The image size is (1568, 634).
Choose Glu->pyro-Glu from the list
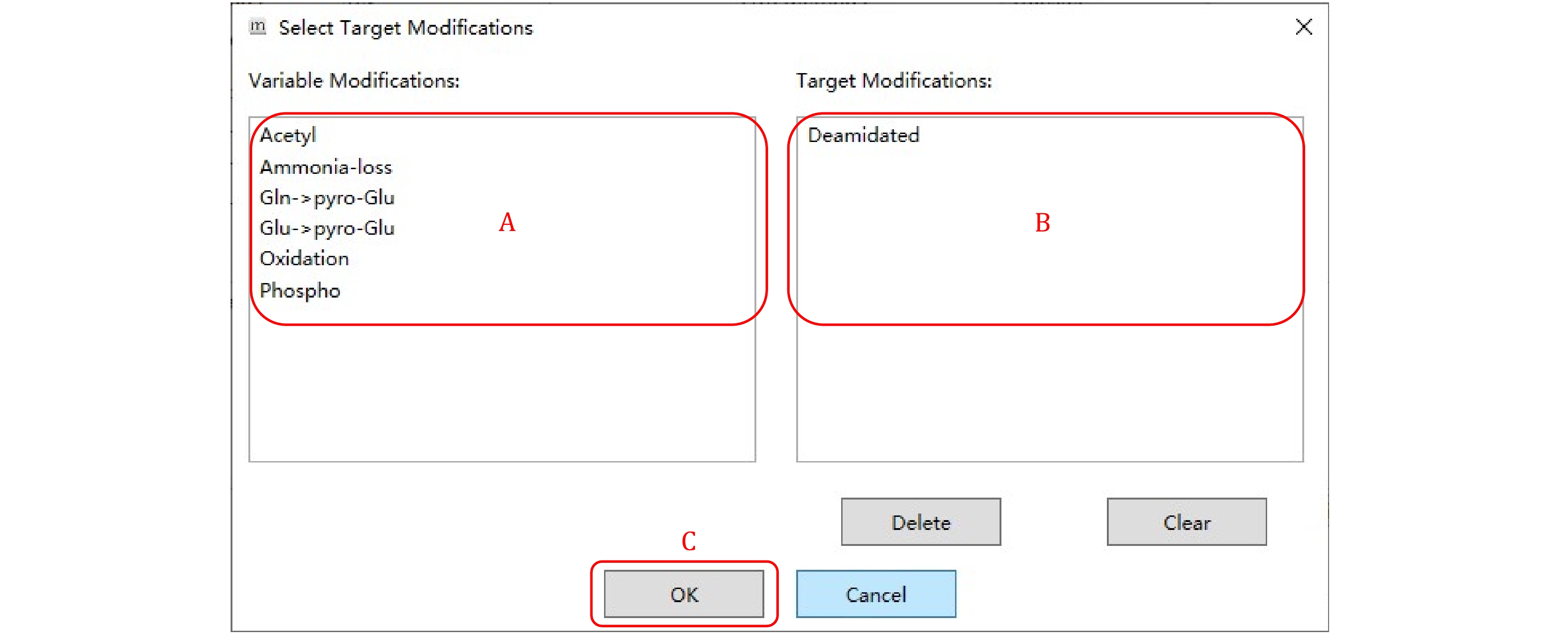coord(327,228)
